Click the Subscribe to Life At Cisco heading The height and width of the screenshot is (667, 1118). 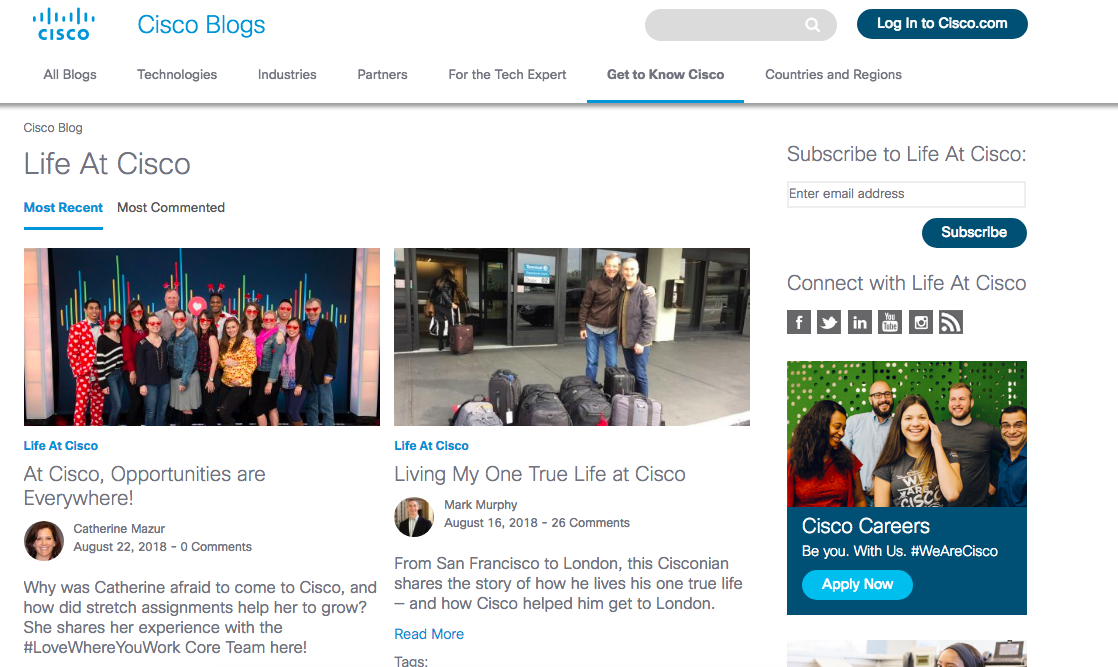[906, 154]
